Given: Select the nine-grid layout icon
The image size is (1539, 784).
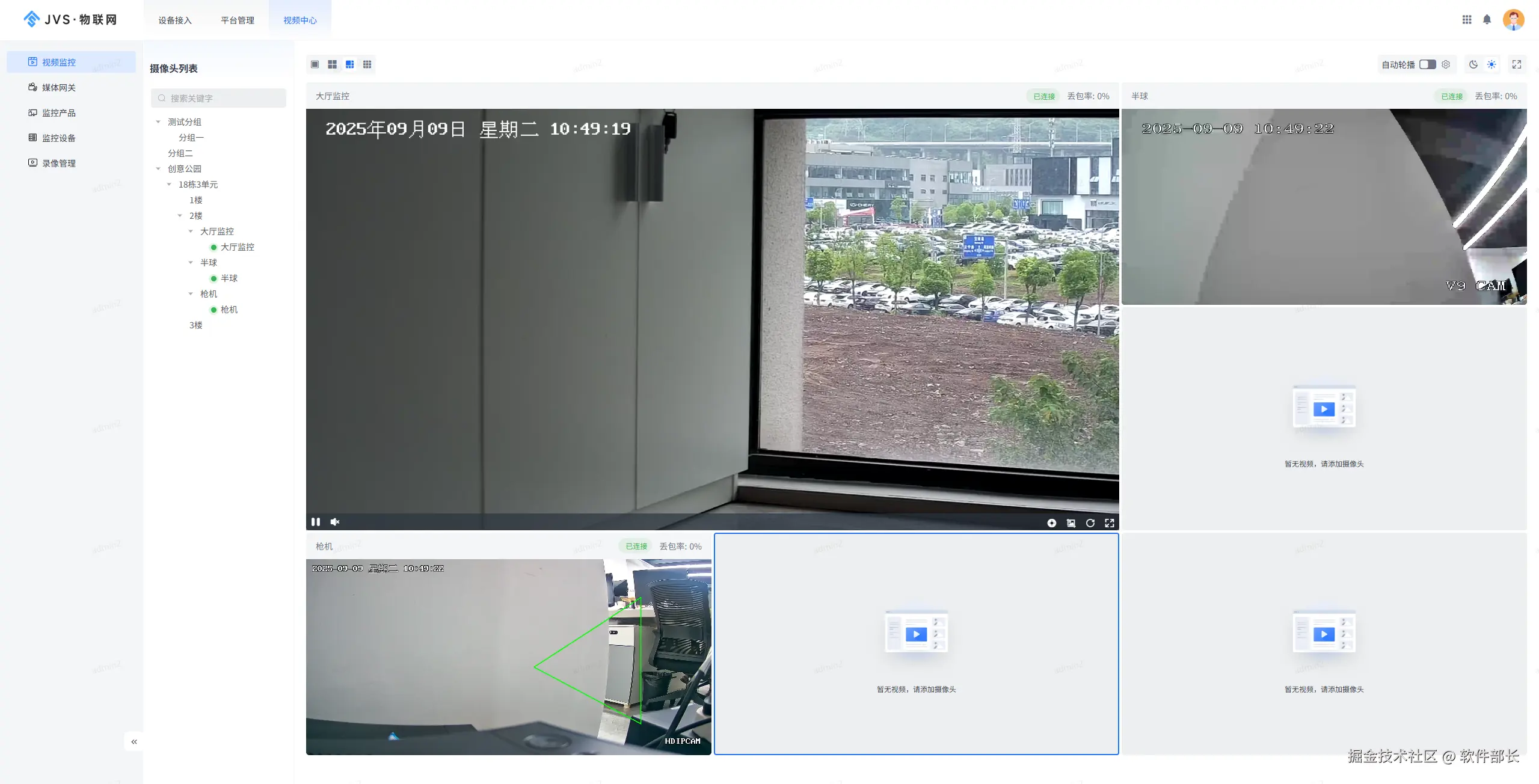Looking at the screenshot, I should coord(367,64).
